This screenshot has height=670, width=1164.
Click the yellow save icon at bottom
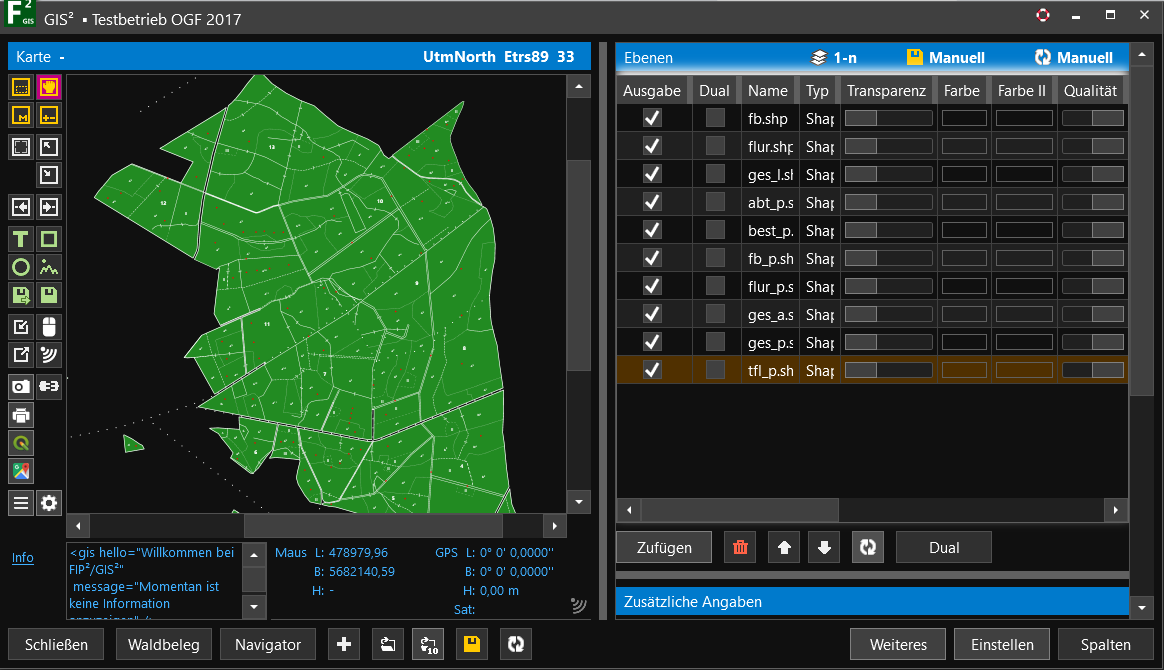click(471, 645)
